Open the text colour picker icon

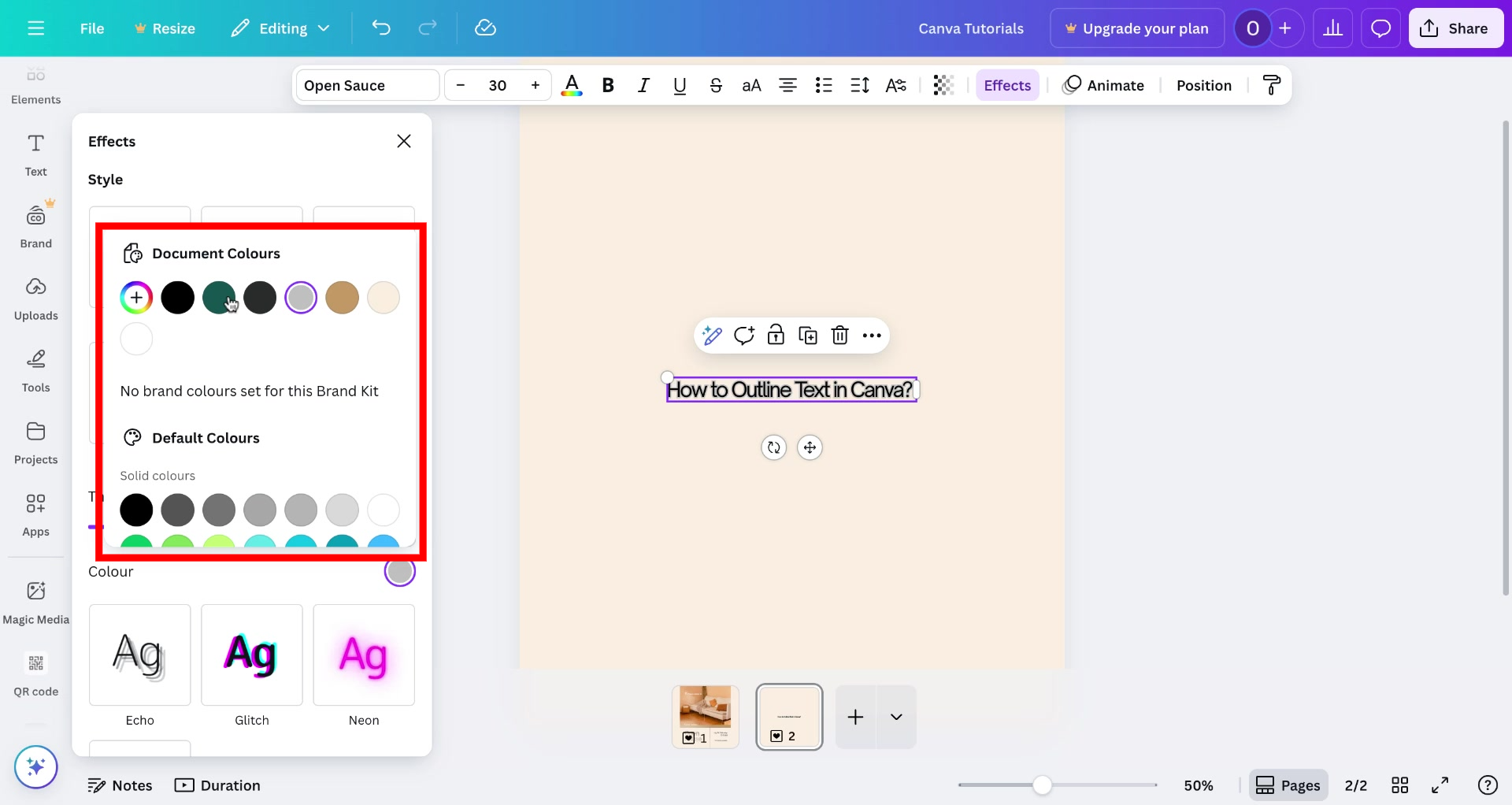[x=572, y=85]
